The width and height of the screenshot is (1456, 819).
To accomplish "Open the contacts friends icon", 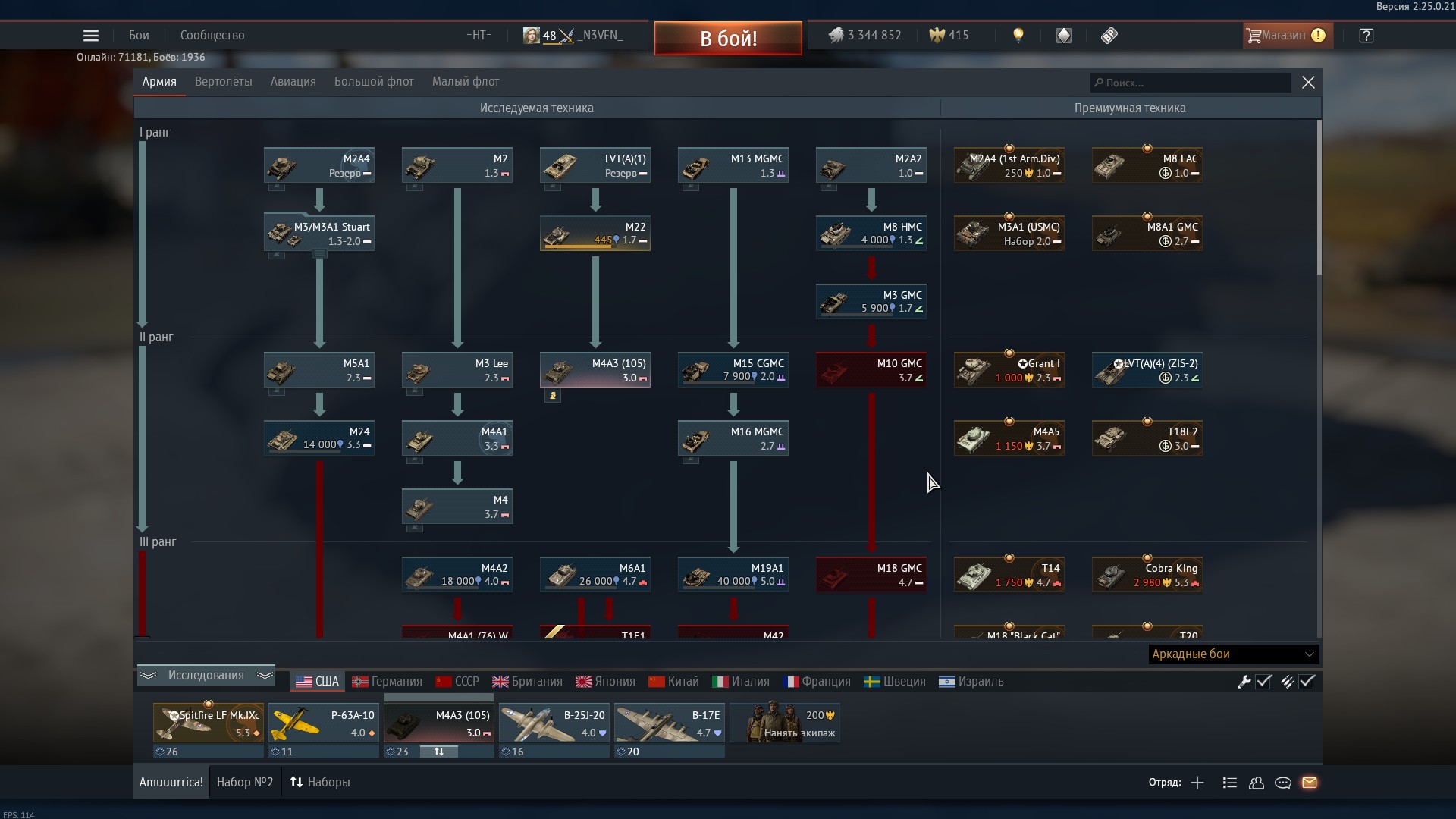I will click(x=1257, y=783).
